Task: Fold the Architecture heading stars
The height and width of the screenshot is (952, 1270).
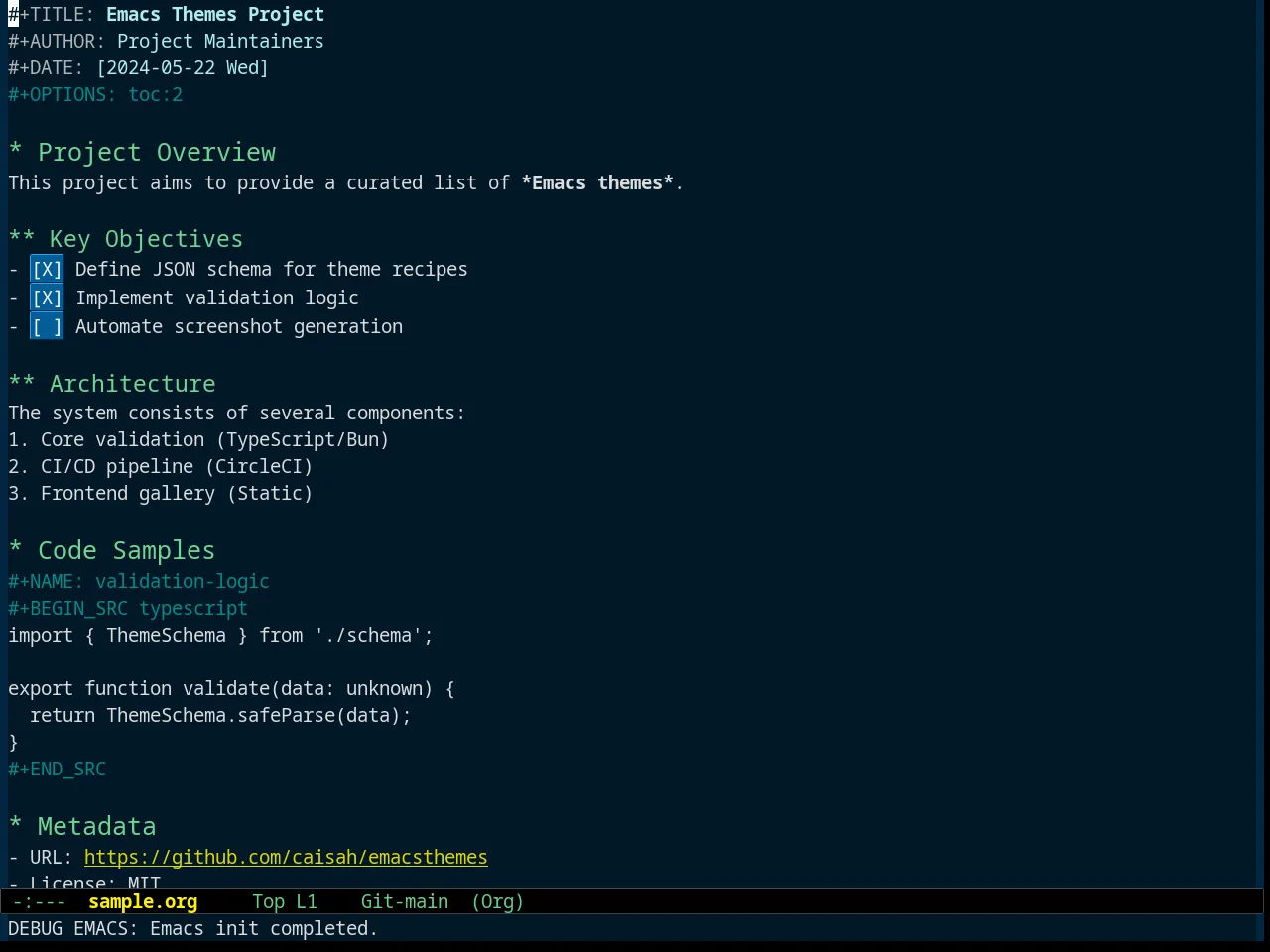Action: (22, 383)
